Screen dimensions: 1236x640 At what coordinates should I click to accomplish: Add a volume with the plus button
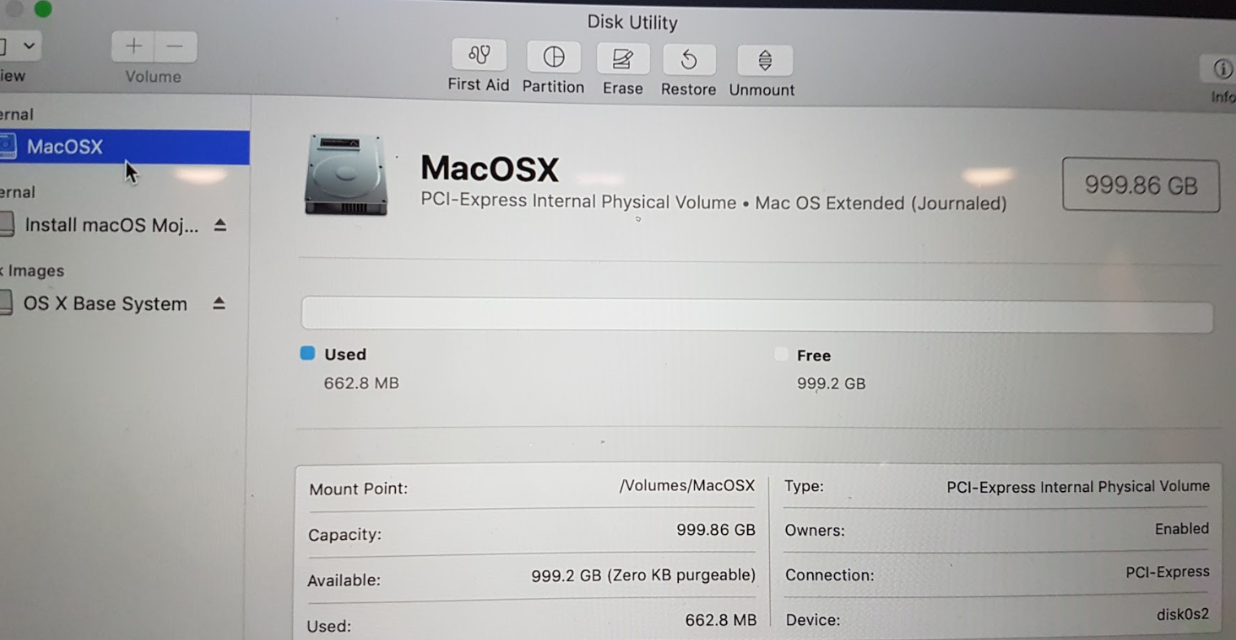pyautogui.click(x=133, y=46)
